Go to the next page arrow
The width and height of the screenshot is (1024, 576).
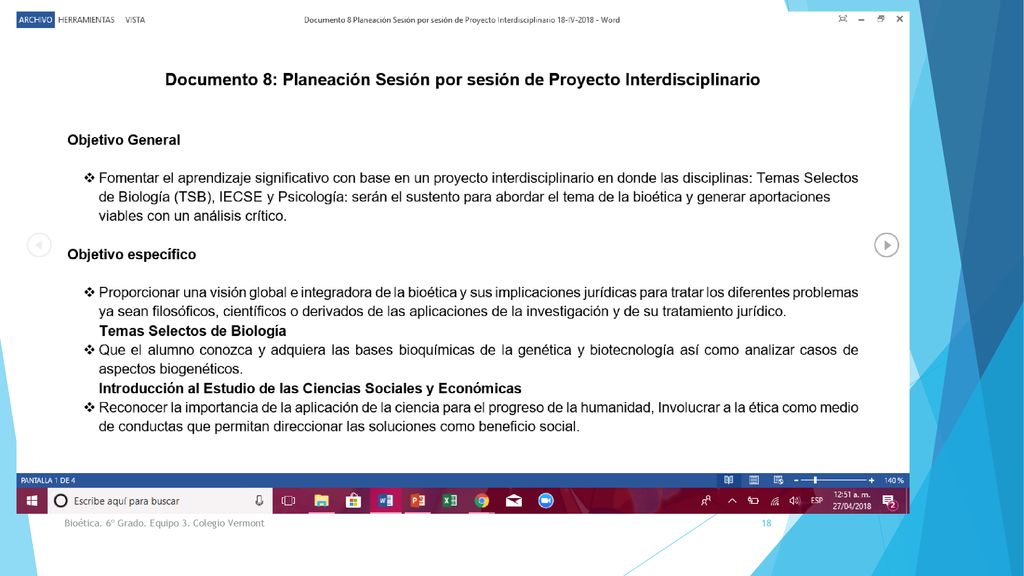coord(886,245)
